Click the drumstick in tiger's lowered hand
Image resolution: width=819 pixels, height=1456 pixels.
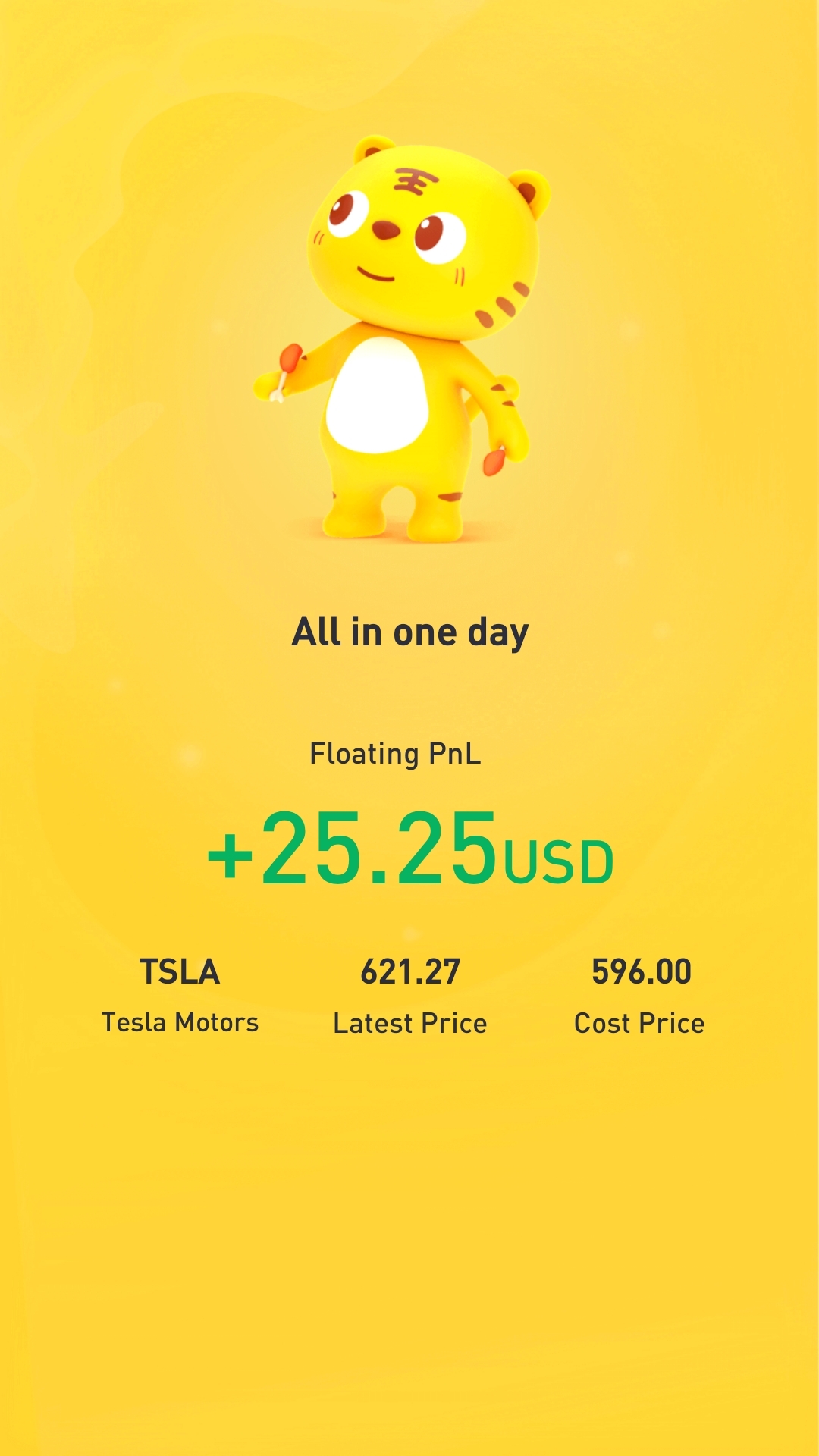click(494, 460)
